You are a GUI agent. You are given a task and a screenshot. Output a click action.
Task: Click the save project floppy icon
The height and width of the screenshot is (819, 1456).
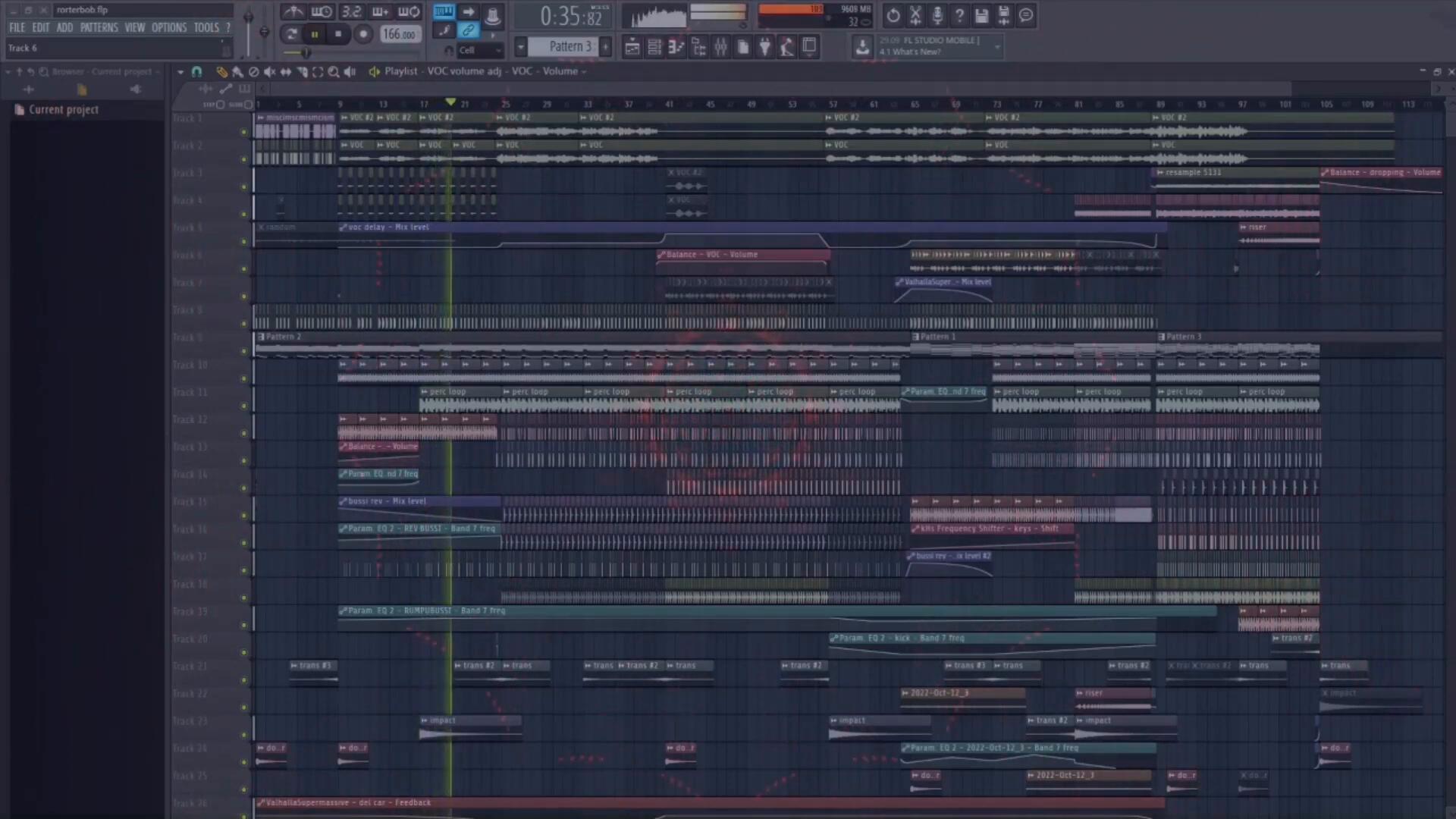pos(981,15)
